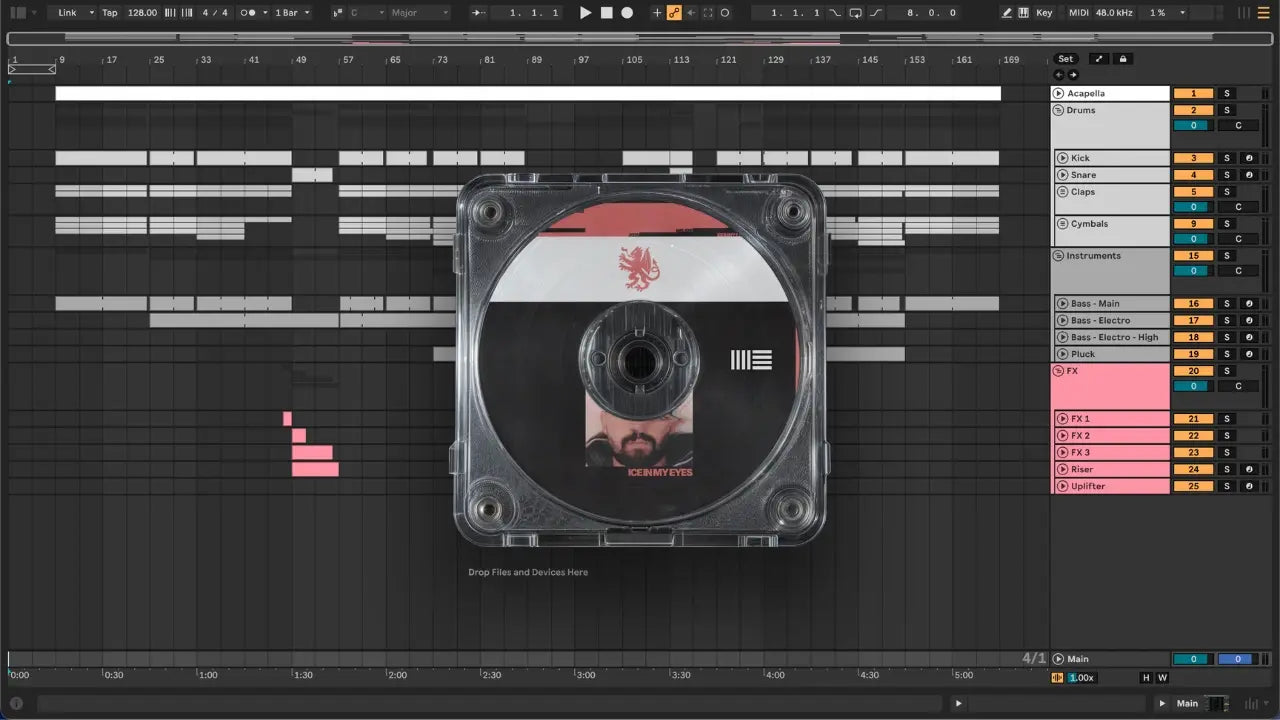Toggle the Loop switch
This screenshot has height=720, width=1280.
click(x=856, y=13)
